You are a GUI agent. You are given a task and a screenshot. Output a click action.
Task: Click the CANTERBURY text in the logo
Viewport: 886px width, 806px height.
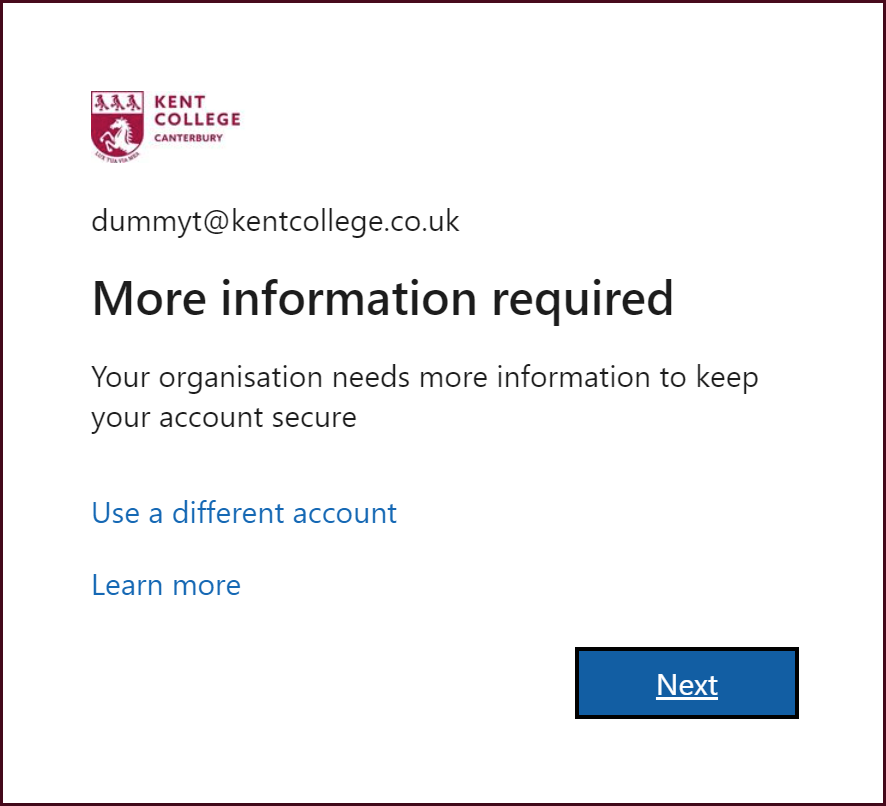188,137
